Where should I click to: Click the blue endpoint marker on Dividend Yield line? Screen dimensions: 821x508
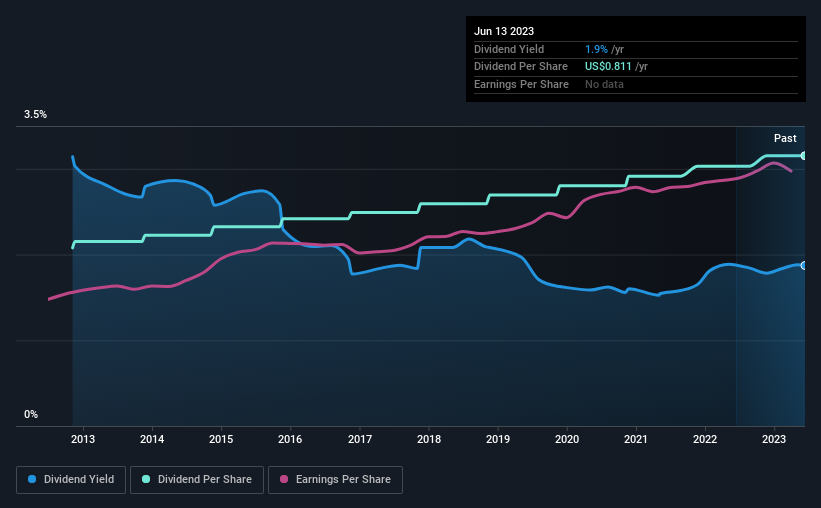coord(803,266)
